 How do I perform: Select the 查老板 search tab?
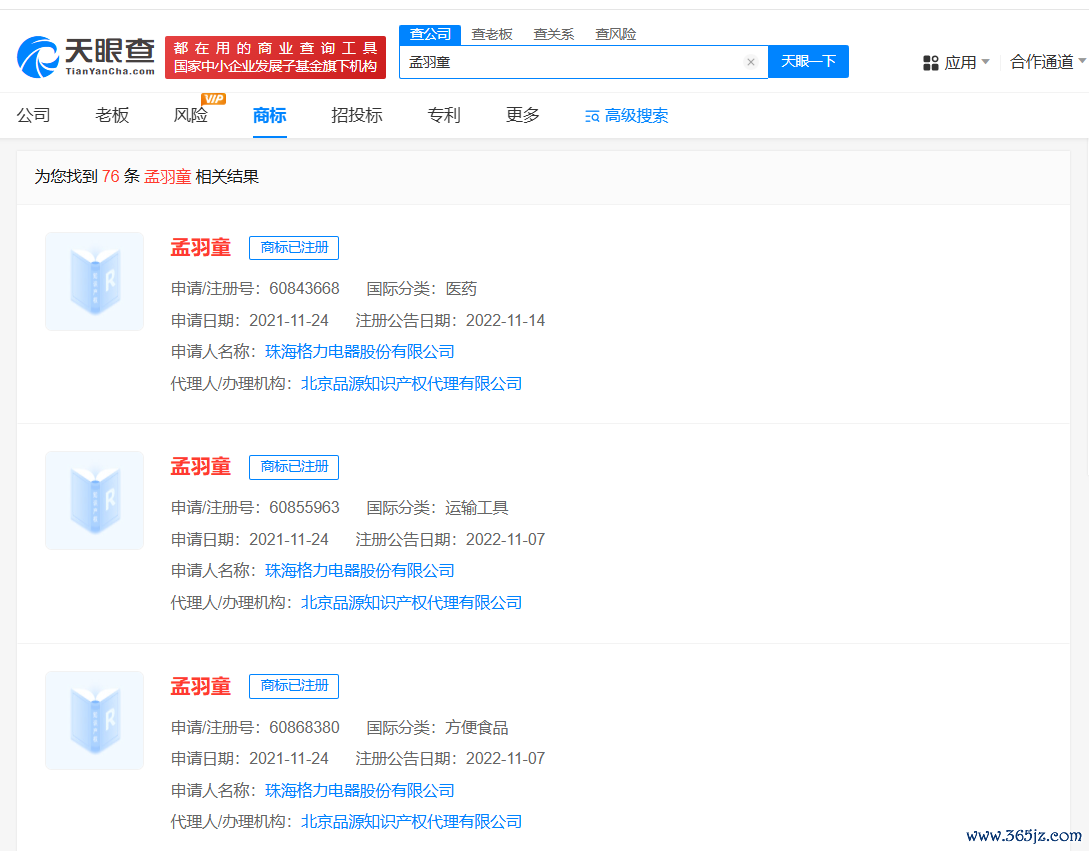tap(492, 34)
